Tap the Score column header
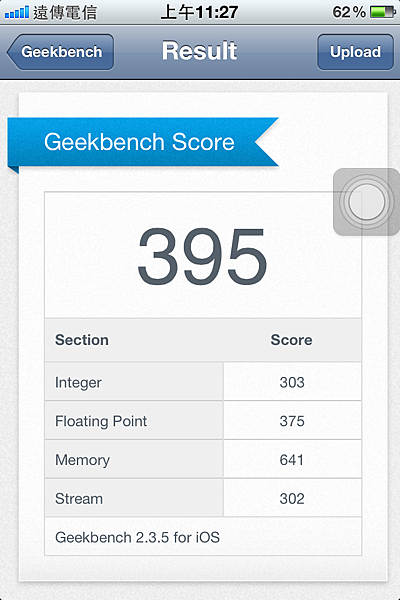This screenshot has width=400, height=600. pyautogui.click(x=292, y=340)
